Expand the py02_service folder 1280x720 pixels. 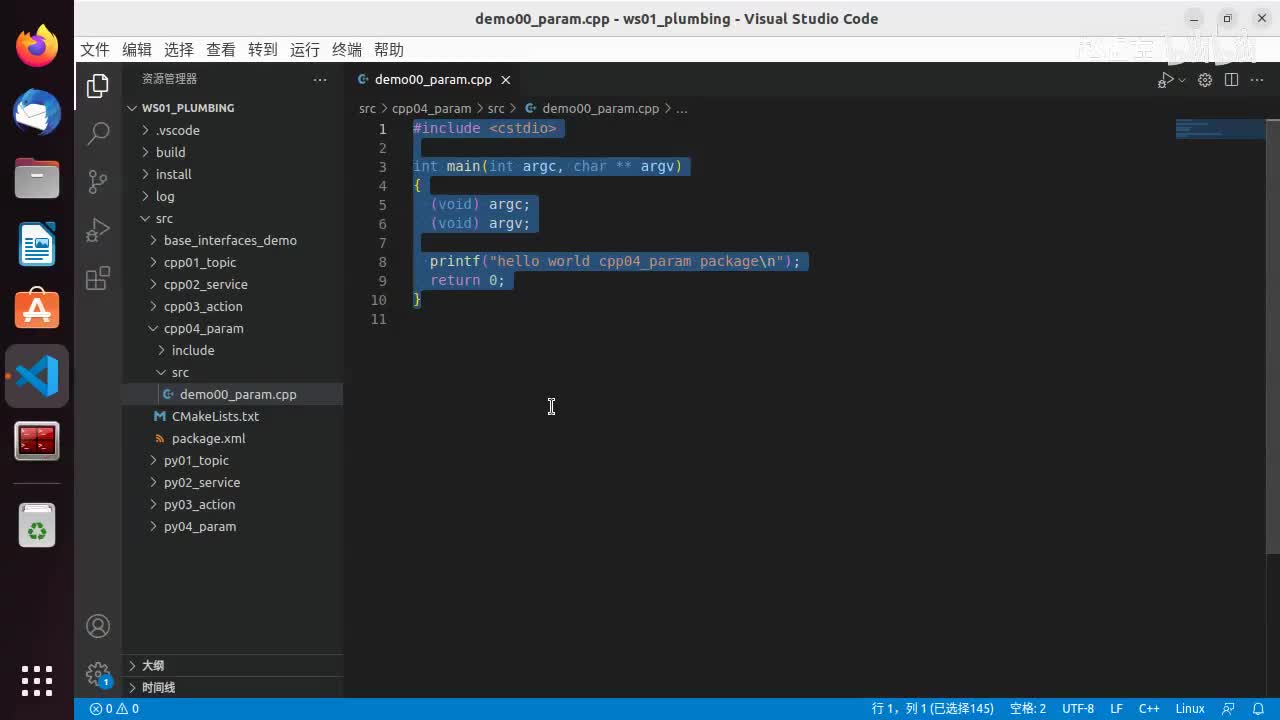pyautogui.click(x=233, y=482)
